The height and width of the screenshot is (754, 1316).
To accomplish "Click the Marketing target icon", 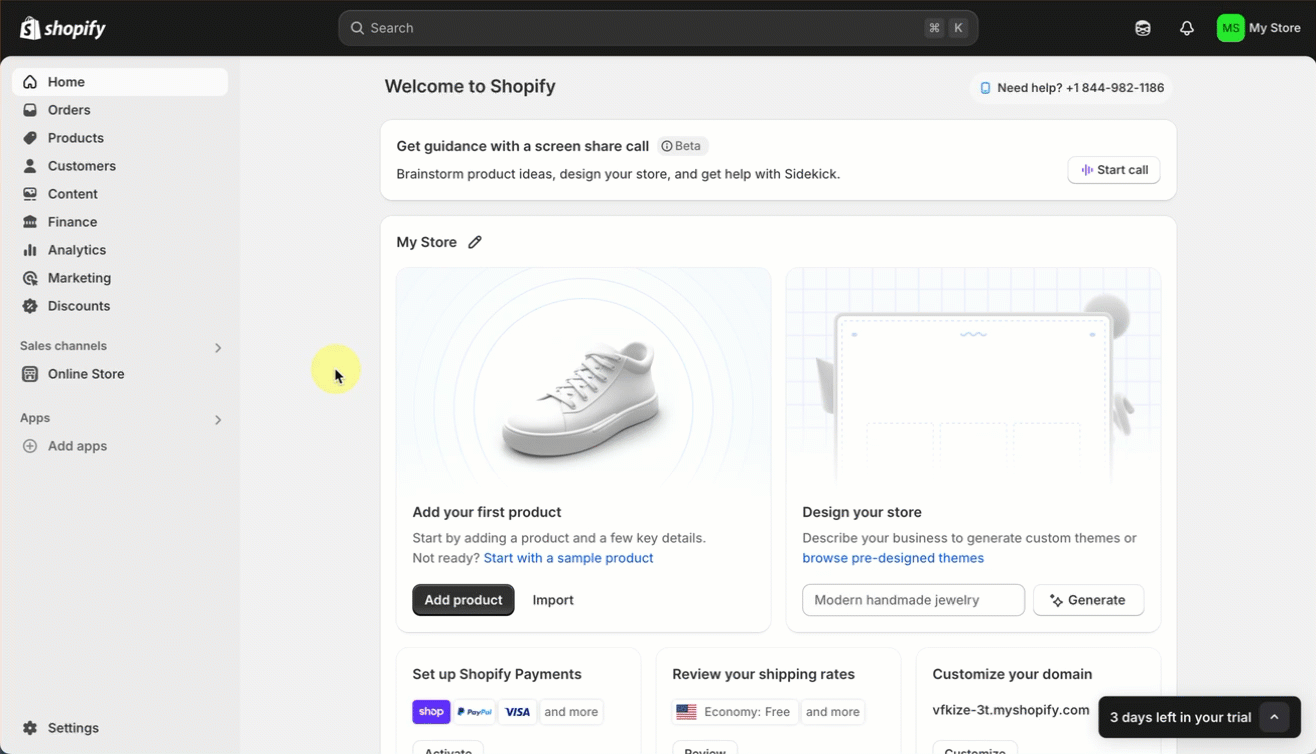I will 30,278.
